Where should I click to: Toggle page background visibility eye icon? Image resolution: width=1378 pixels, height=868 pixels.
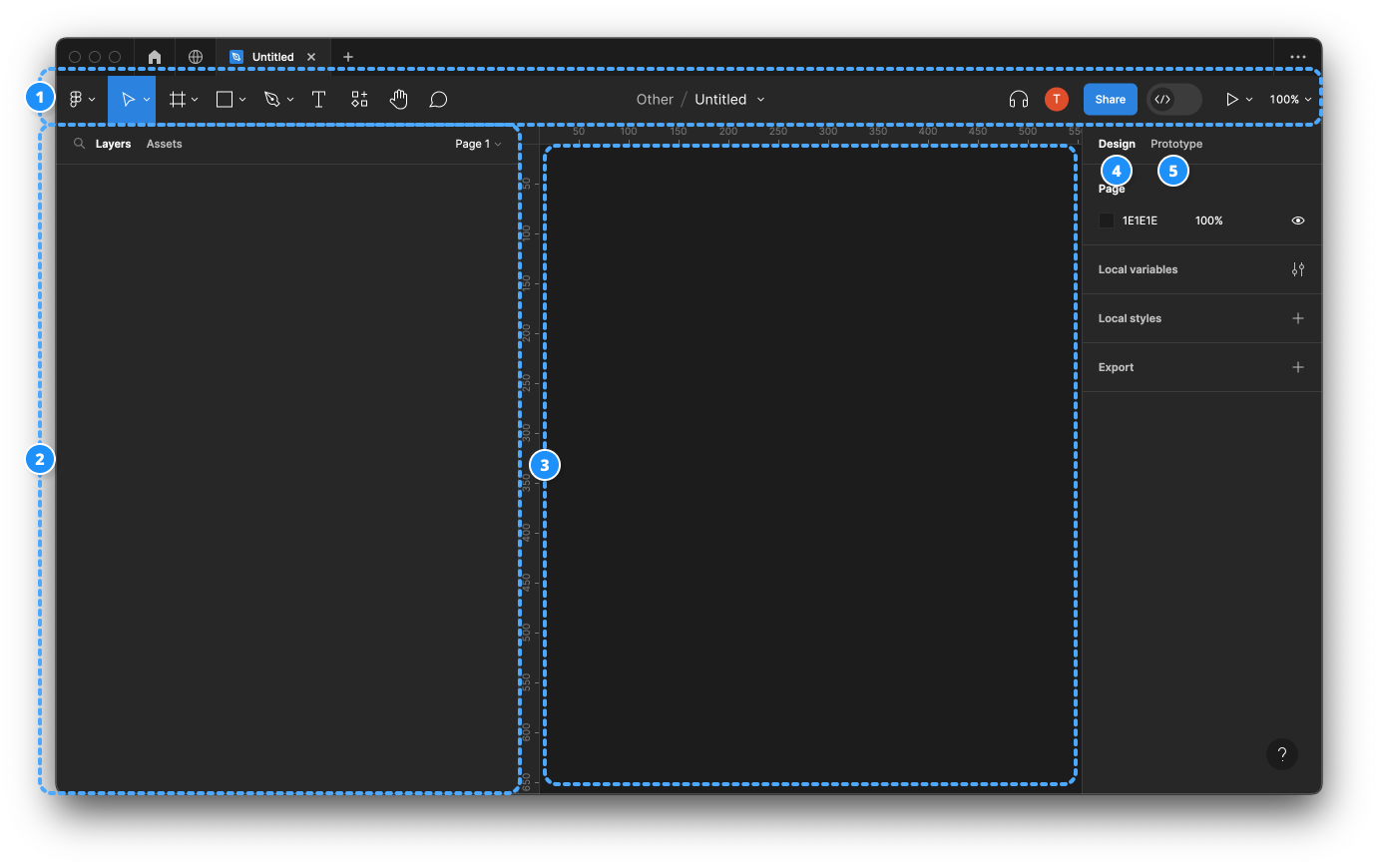tap(1297, 220)
